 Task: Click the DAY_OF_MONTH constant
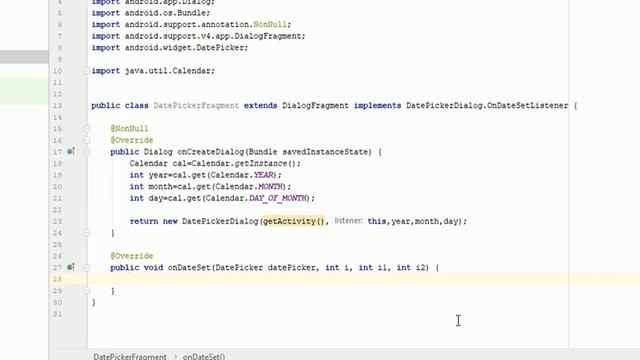(x=278, y=198)
